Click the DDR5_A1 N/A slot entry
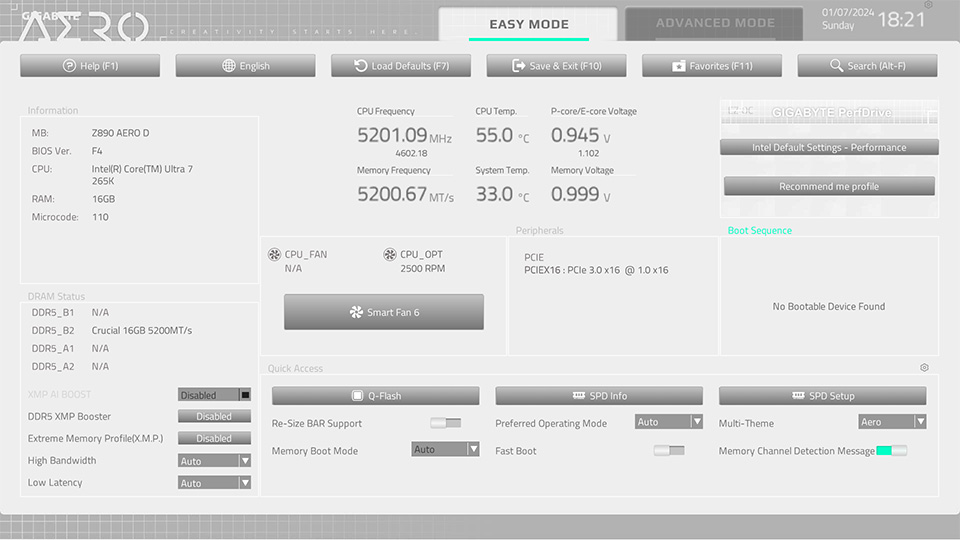 pyautogui.click(x=70, y=348)
